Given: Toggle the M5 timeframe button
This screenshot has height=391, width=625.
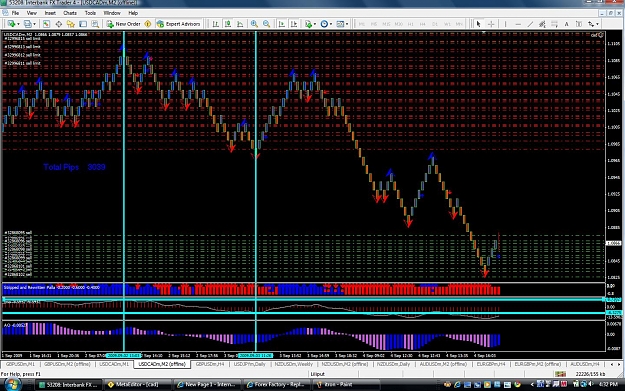Looking at the screenshot, I should click(x=374, y=24).
